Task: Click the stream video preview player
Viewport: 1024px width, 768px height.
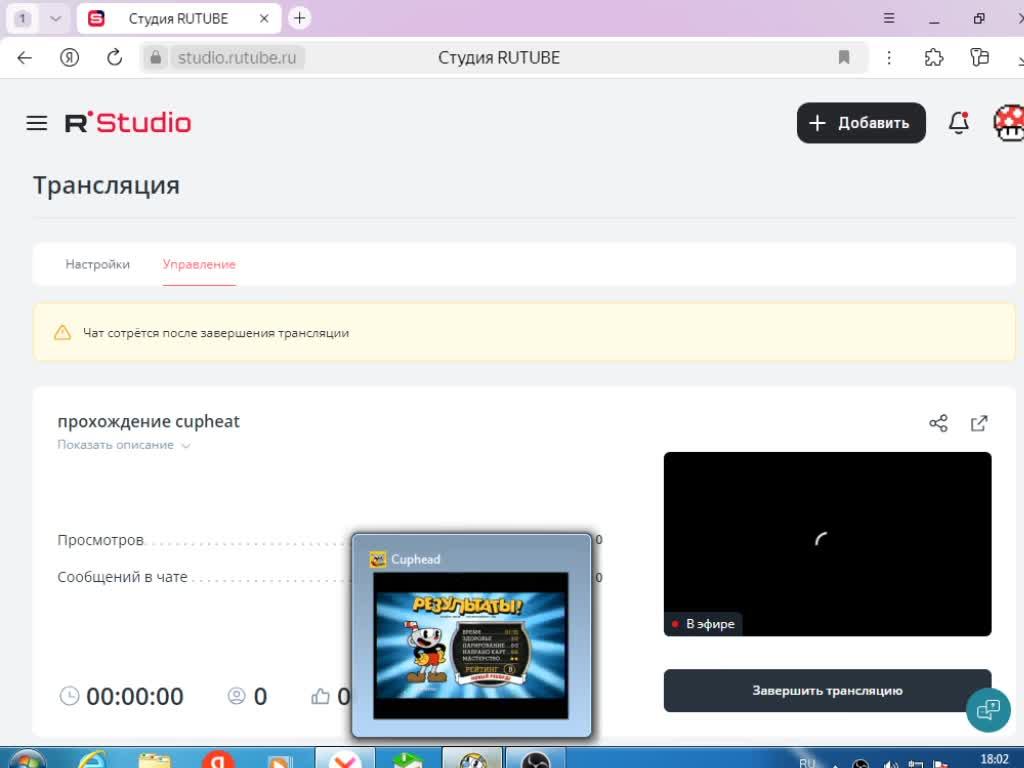Action: click(827, 543)
